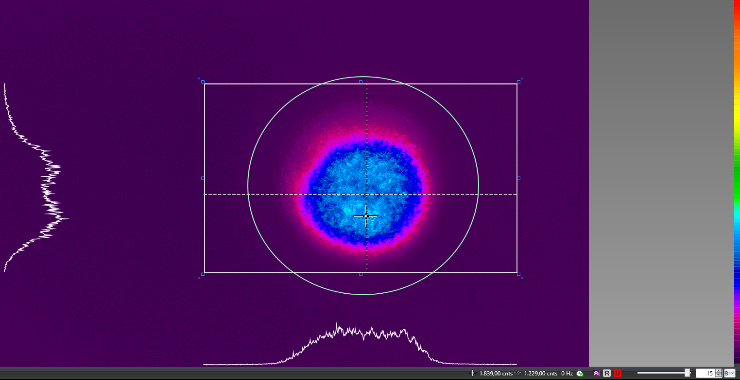740x380 pixels.
Task: Select the bottom-right ROI corner handle
Action: [519, 274]
